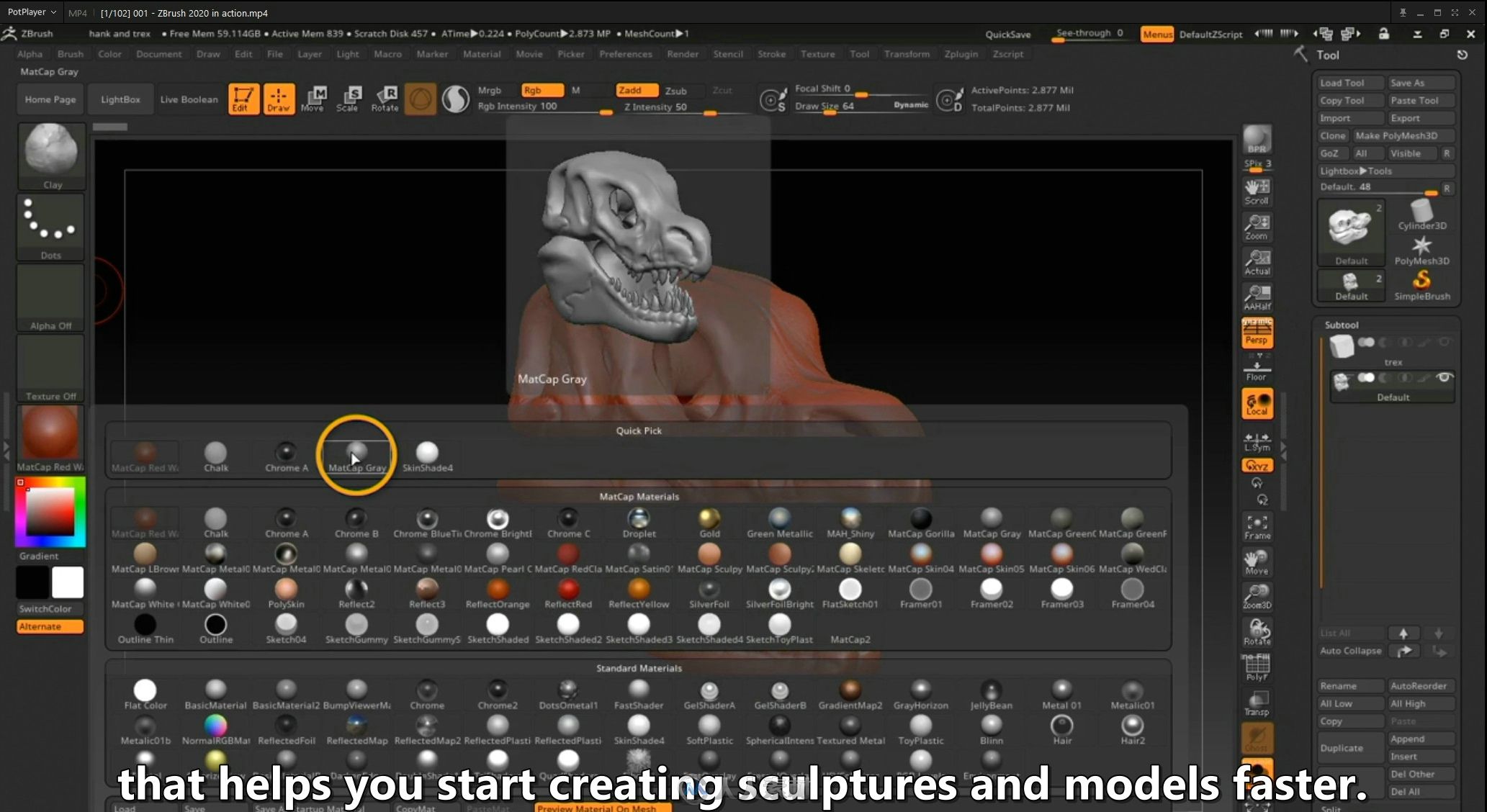
Task: Open the Dots stroke picker
Action: tap(51, 226)
